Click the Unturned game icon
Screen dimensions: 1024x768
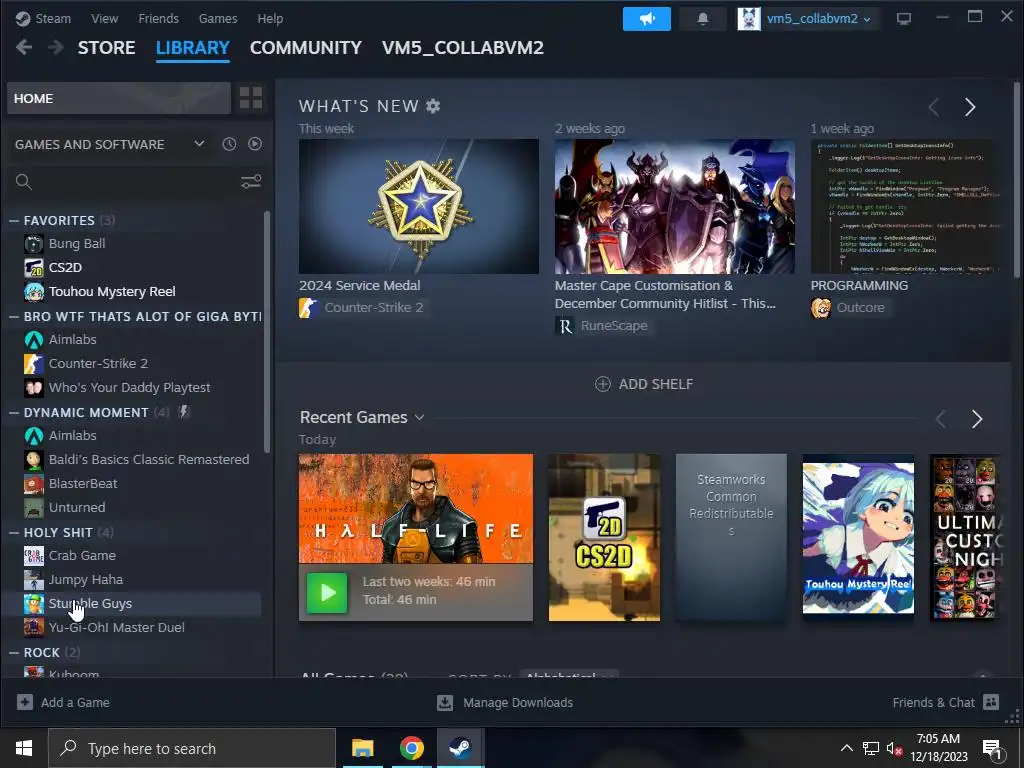[x=34, y=507]
